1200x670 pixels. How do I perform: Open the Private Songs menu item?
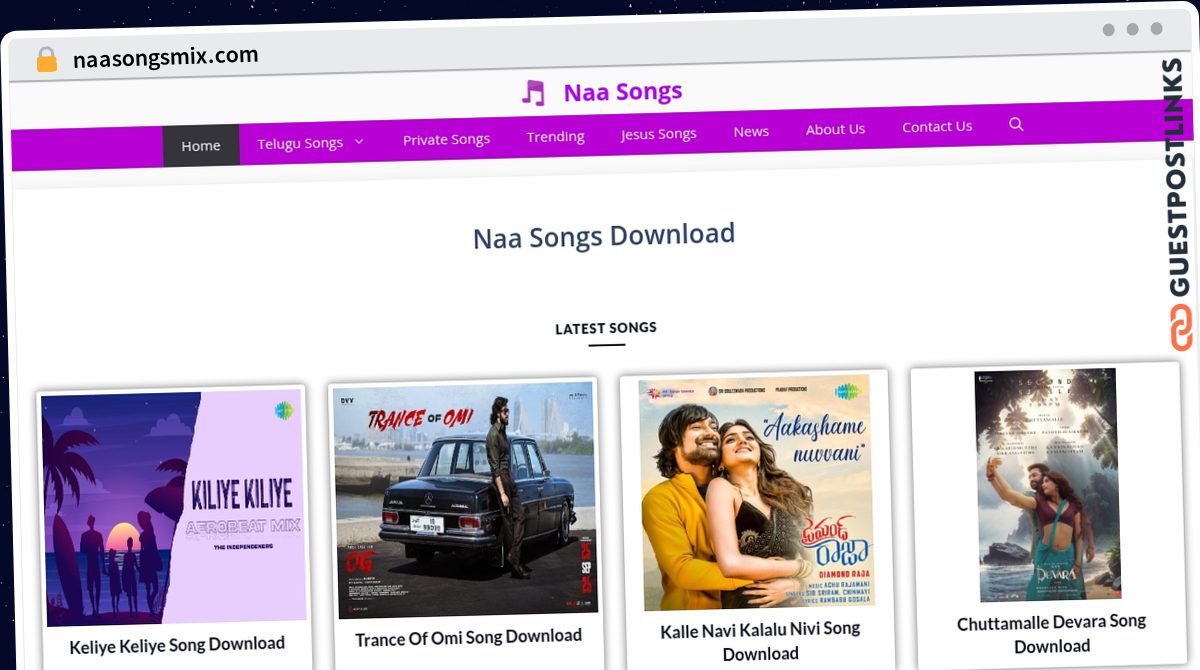tap(446, 139)
